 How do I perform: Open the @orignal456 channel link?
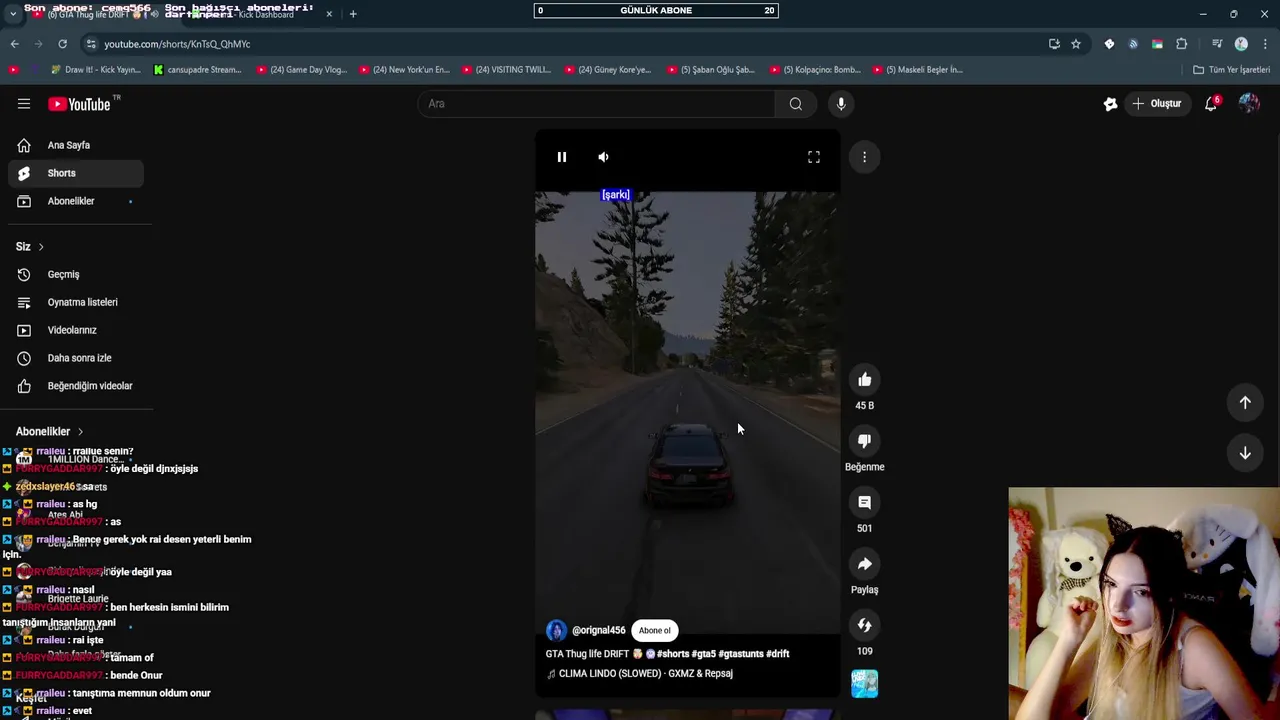coord(599,630)
